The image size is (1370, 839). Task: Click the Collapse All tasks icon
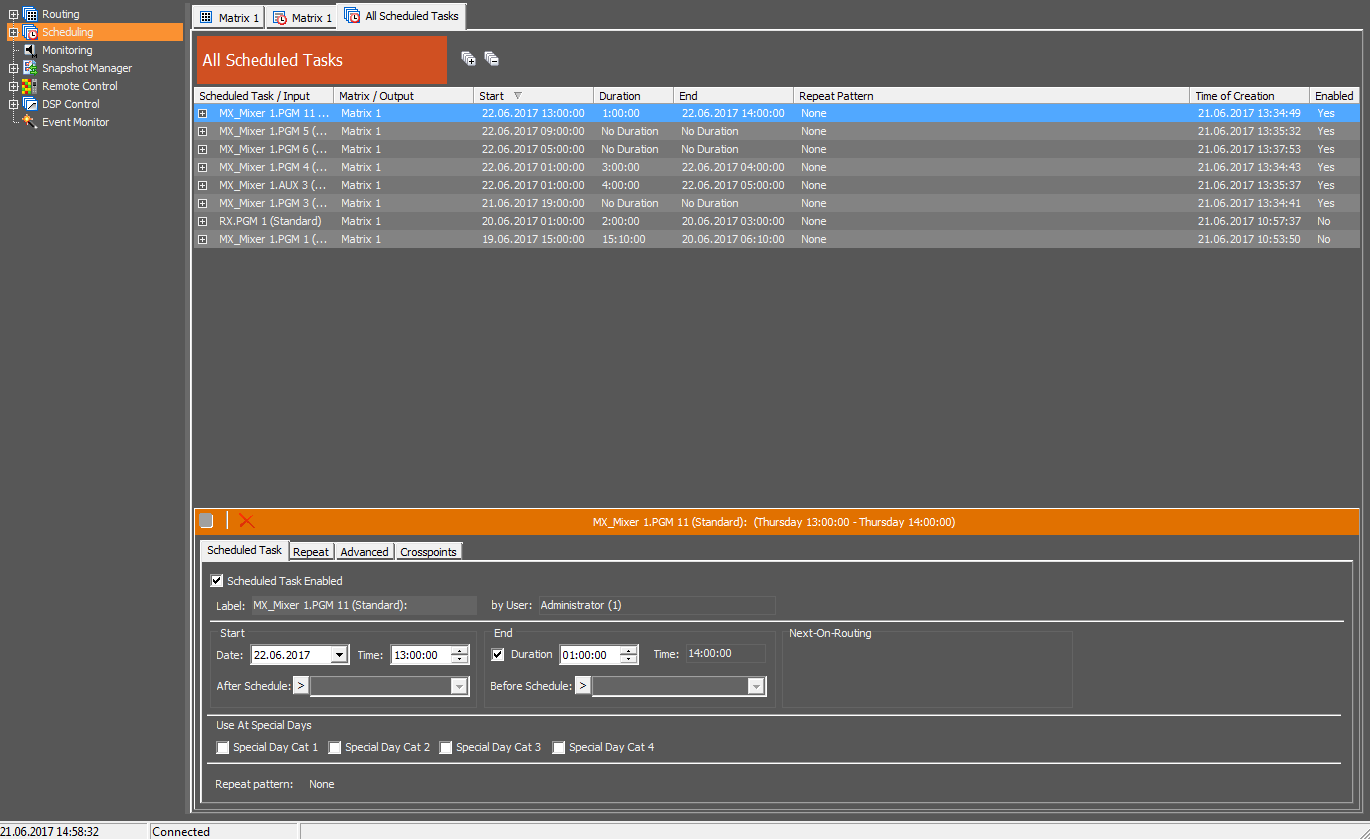click(x=491, y=59)
